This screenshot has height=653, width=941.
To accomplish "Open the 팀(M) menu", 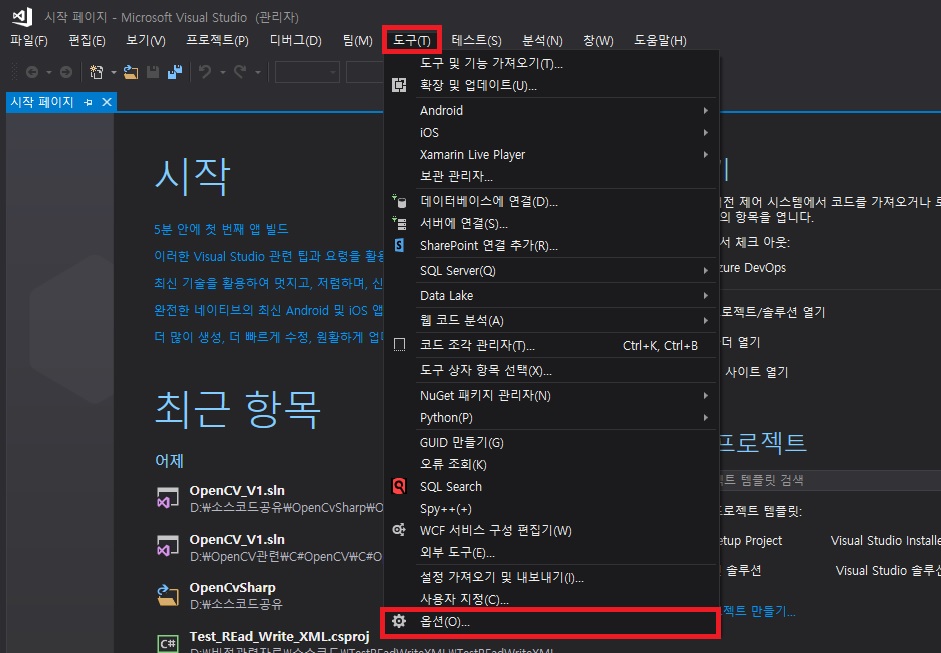I will point(358,40).
